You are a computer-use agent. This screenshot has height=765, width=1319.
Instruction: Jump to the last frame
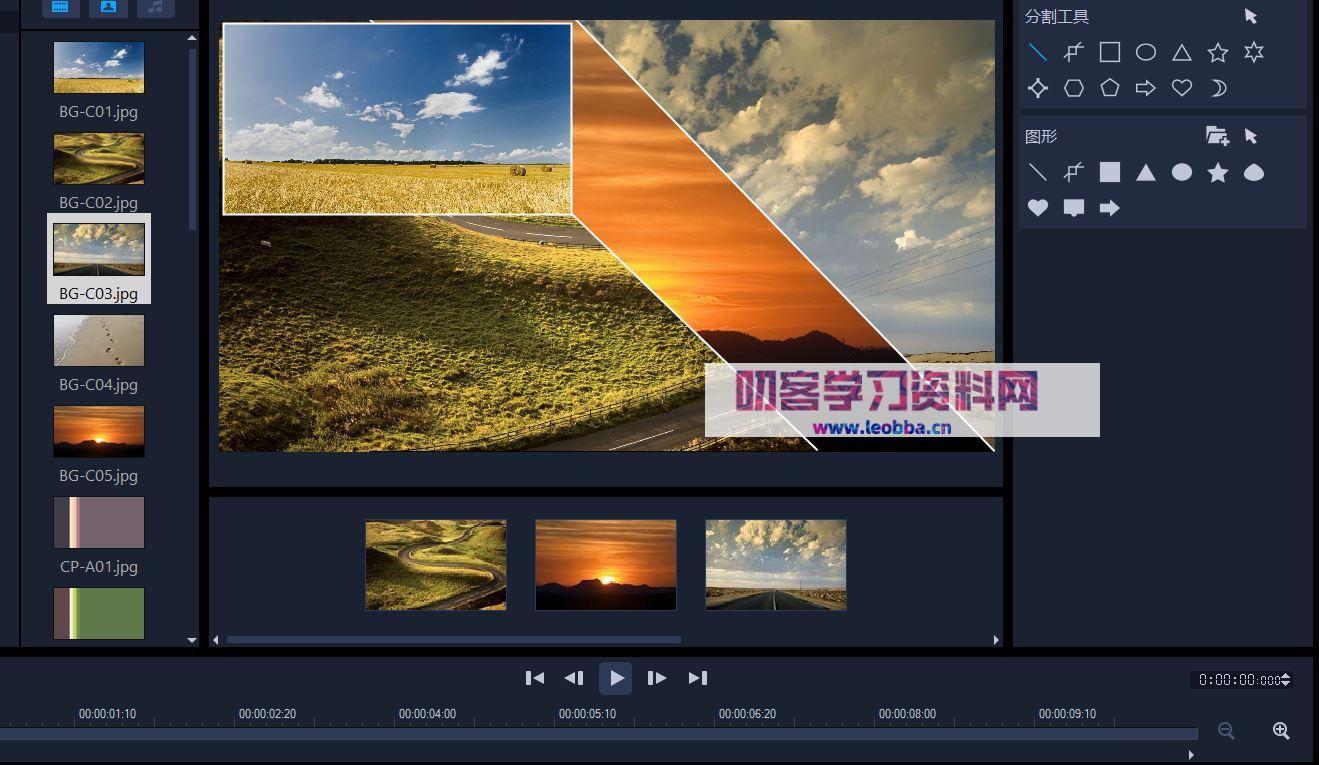(697, 678)
